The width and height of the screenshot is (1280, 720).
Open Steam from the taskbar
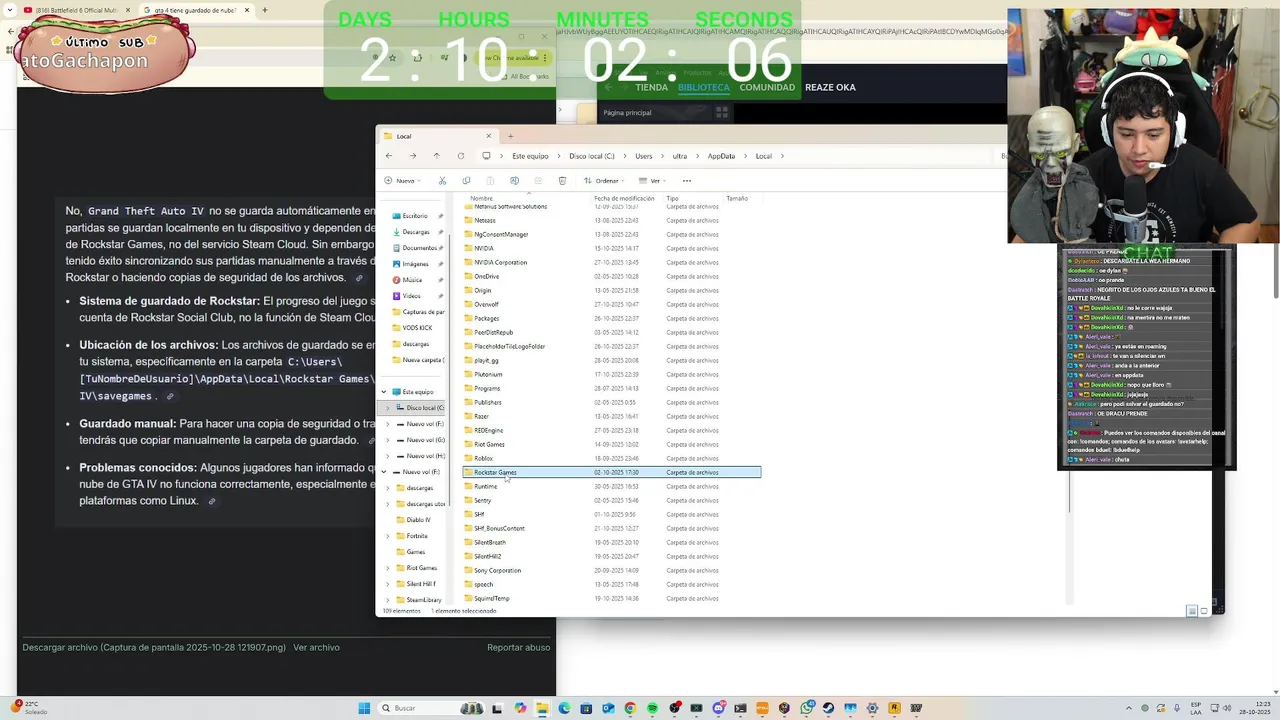828,708
